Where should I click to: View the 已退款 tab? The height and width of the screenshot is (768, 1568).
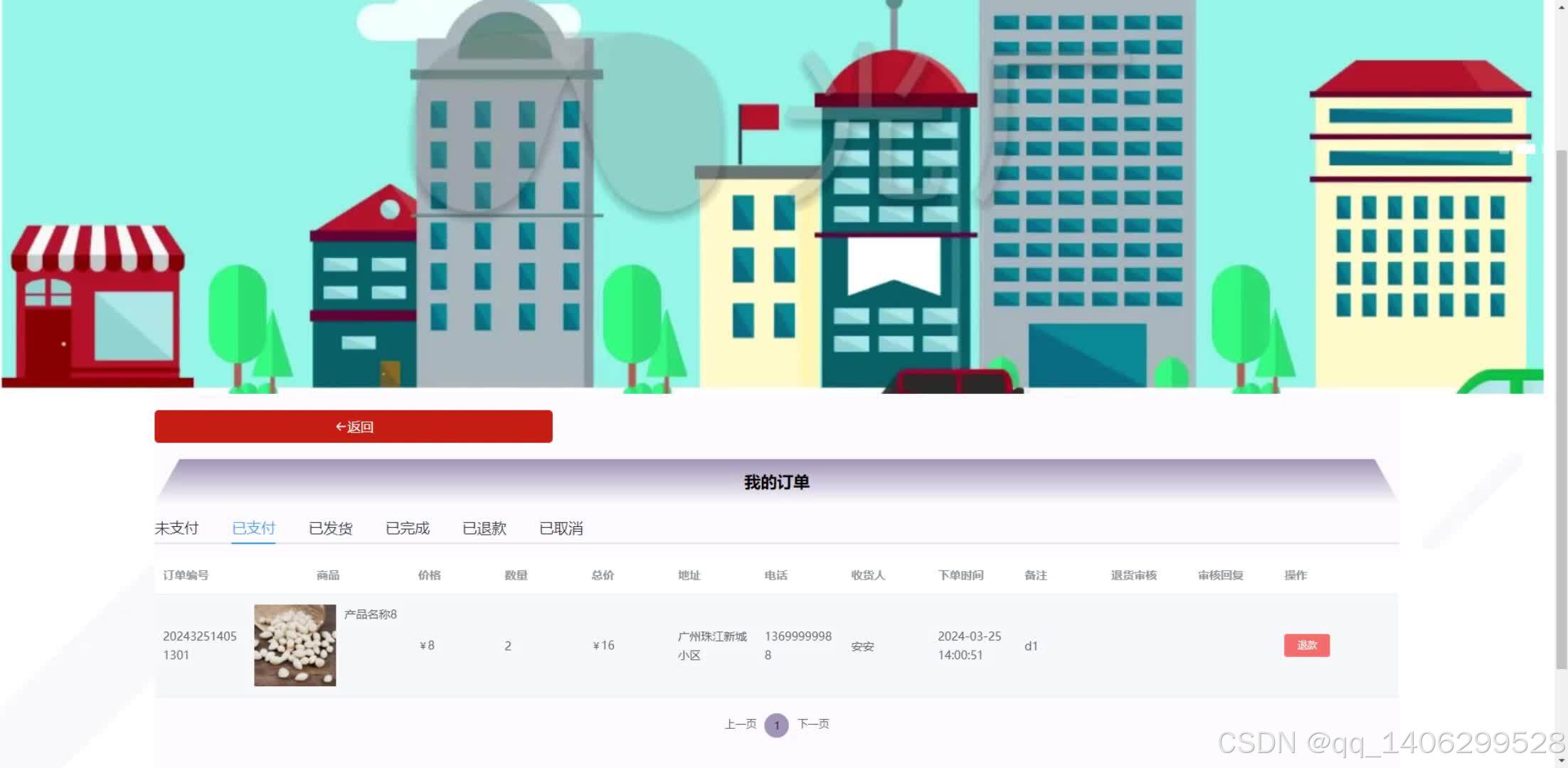tap(484, 528)
